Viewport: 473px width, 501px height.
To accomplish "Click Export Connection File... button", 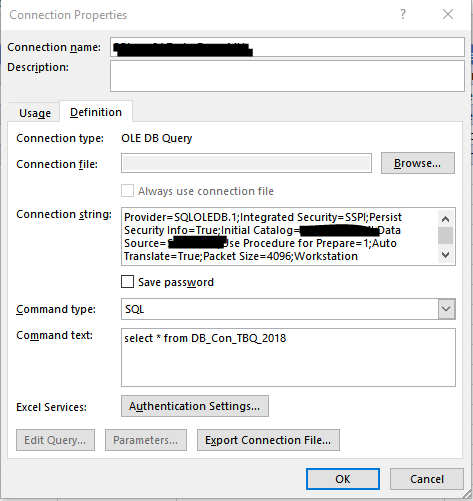I will (268, 440).
